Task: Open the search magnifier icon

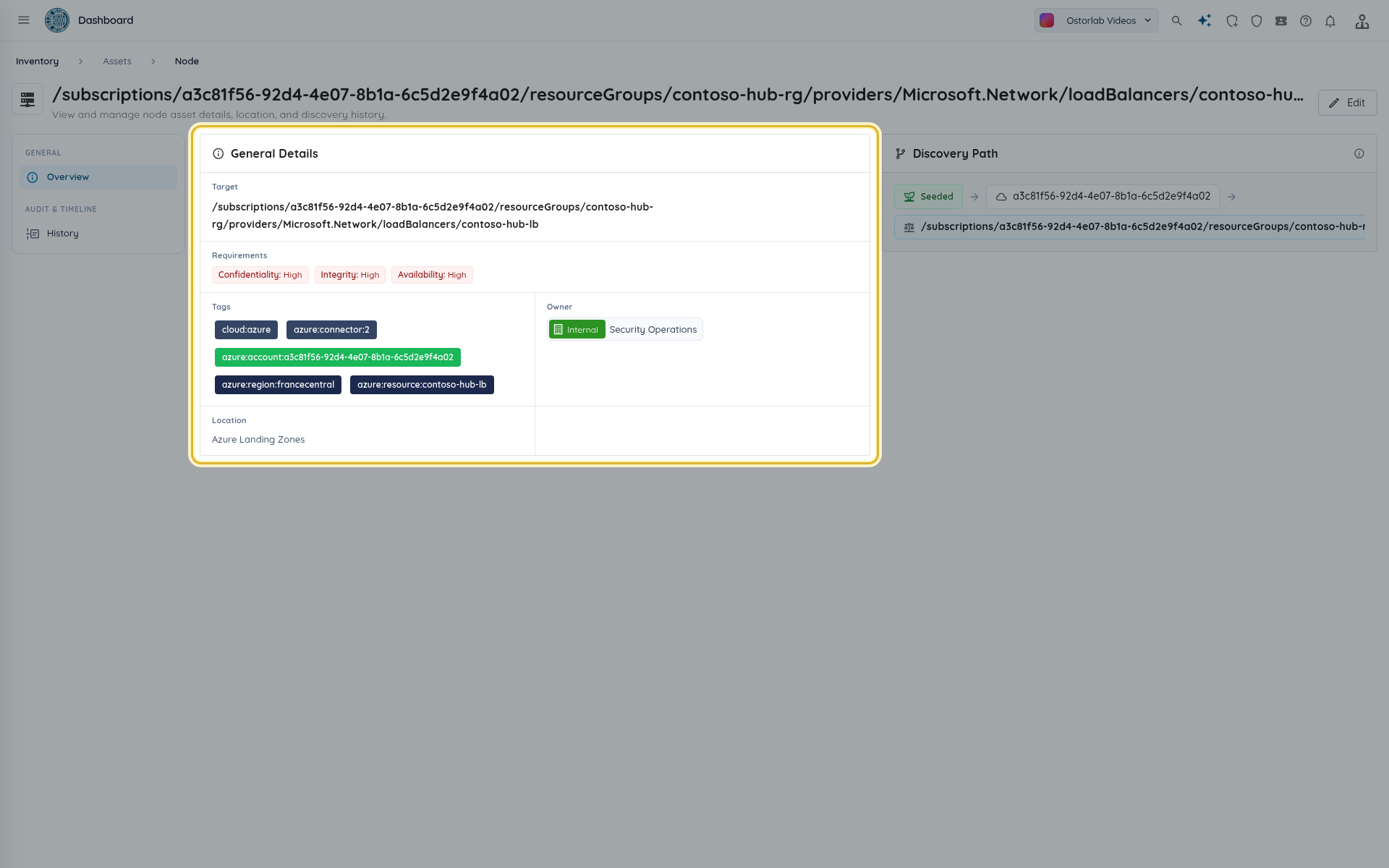Action: 1177,21
